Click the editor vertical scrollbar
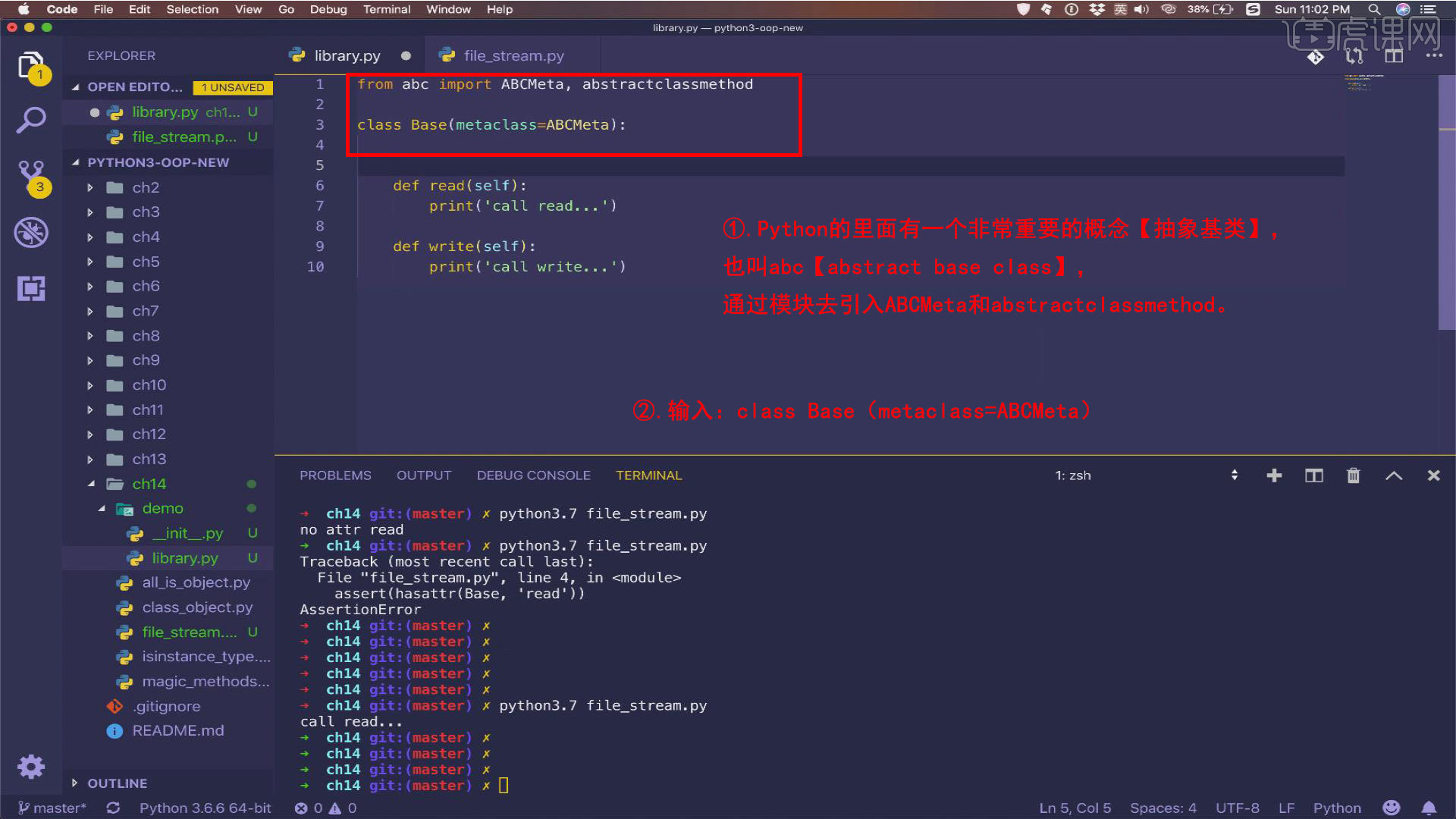 (1446, 202)
